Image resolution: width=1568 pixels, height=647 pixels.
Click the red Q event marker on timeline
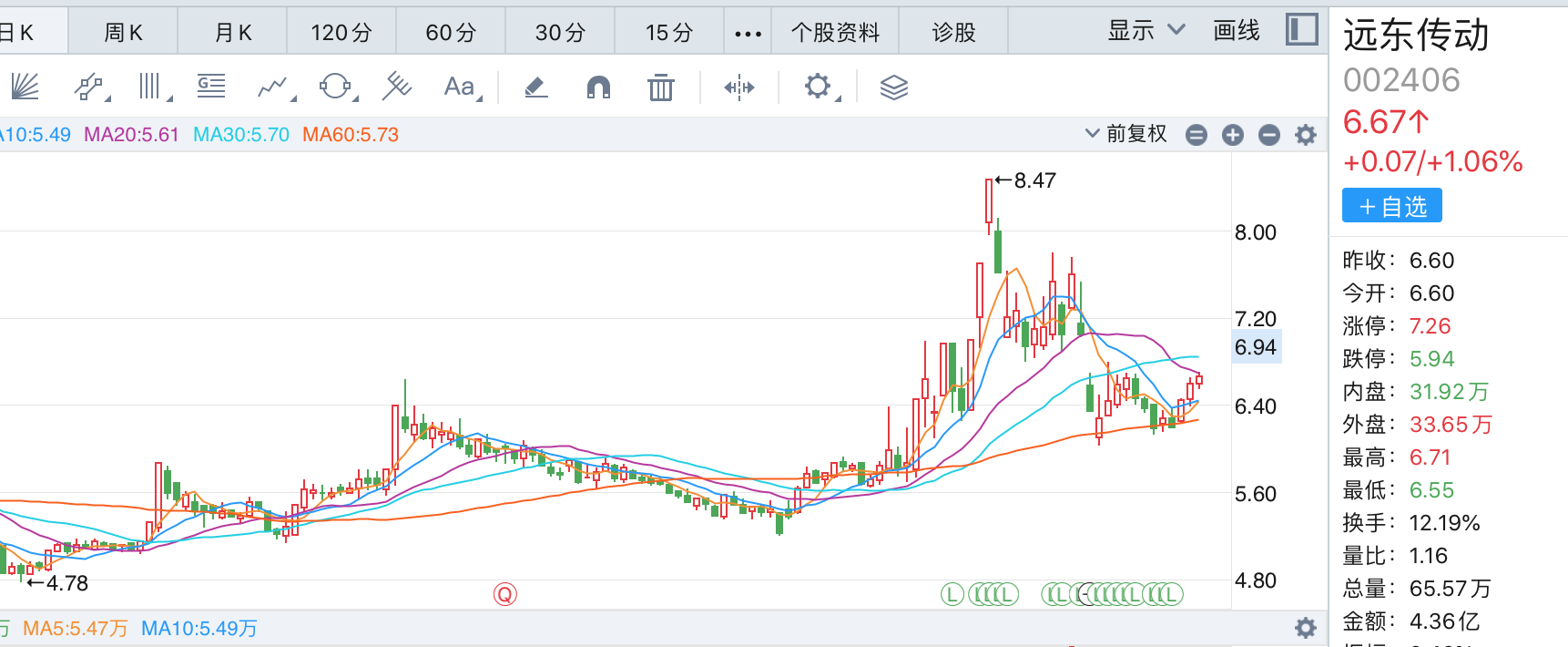click(504, 595)
